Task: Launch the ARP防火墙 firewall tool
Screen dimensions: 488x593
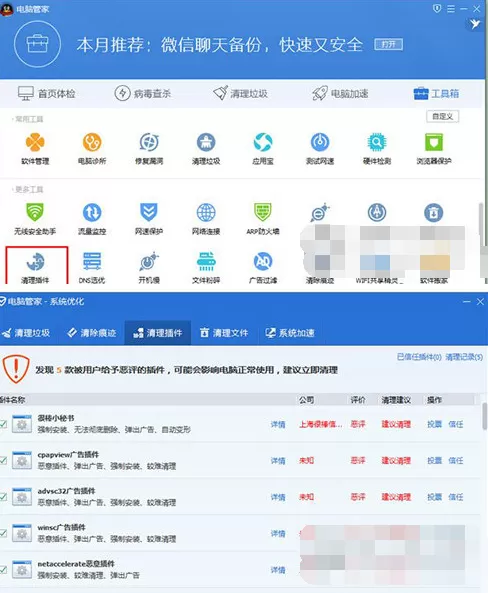Action: pyautogui.click(x=263, y=219)
